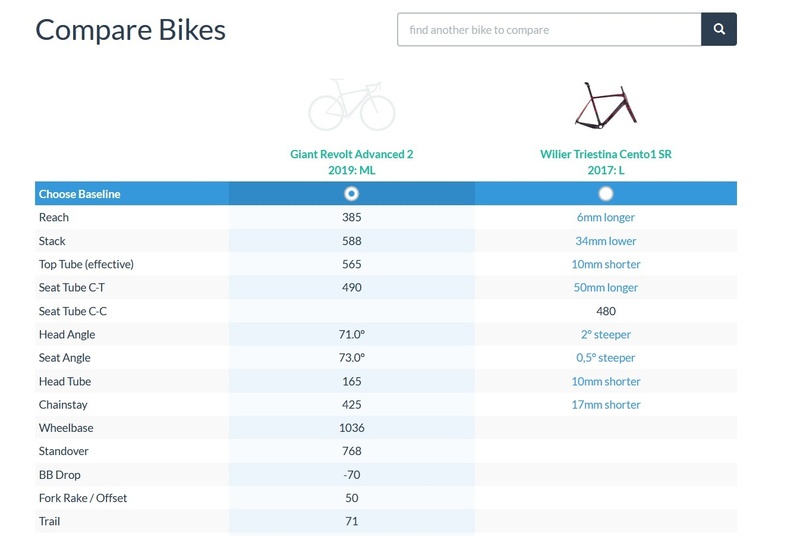Click the Trail value 71
Image resolution: width=800 pixels, height=536 pixels.
click(x=352, y=521)
